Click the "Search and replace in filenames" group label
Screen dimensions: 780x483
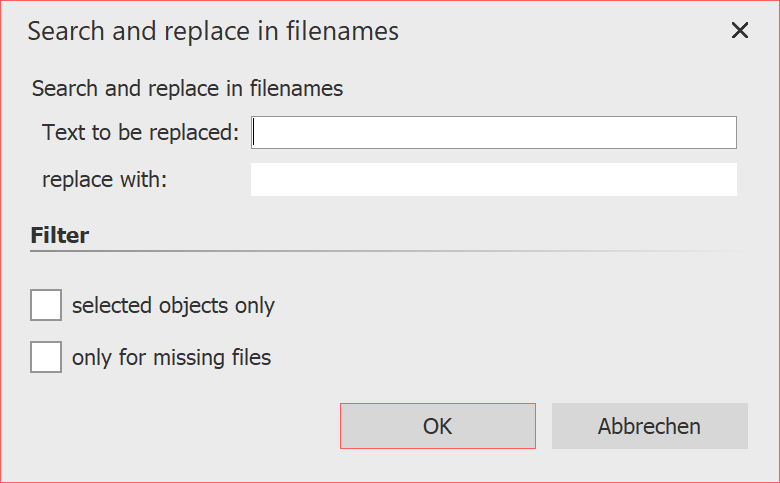point(187,89)
